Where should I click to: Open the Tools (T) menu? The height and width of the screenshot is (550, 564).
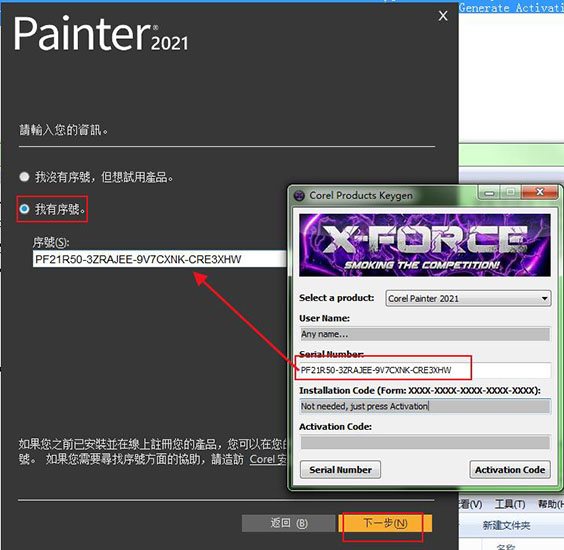[x=510, y=504]
